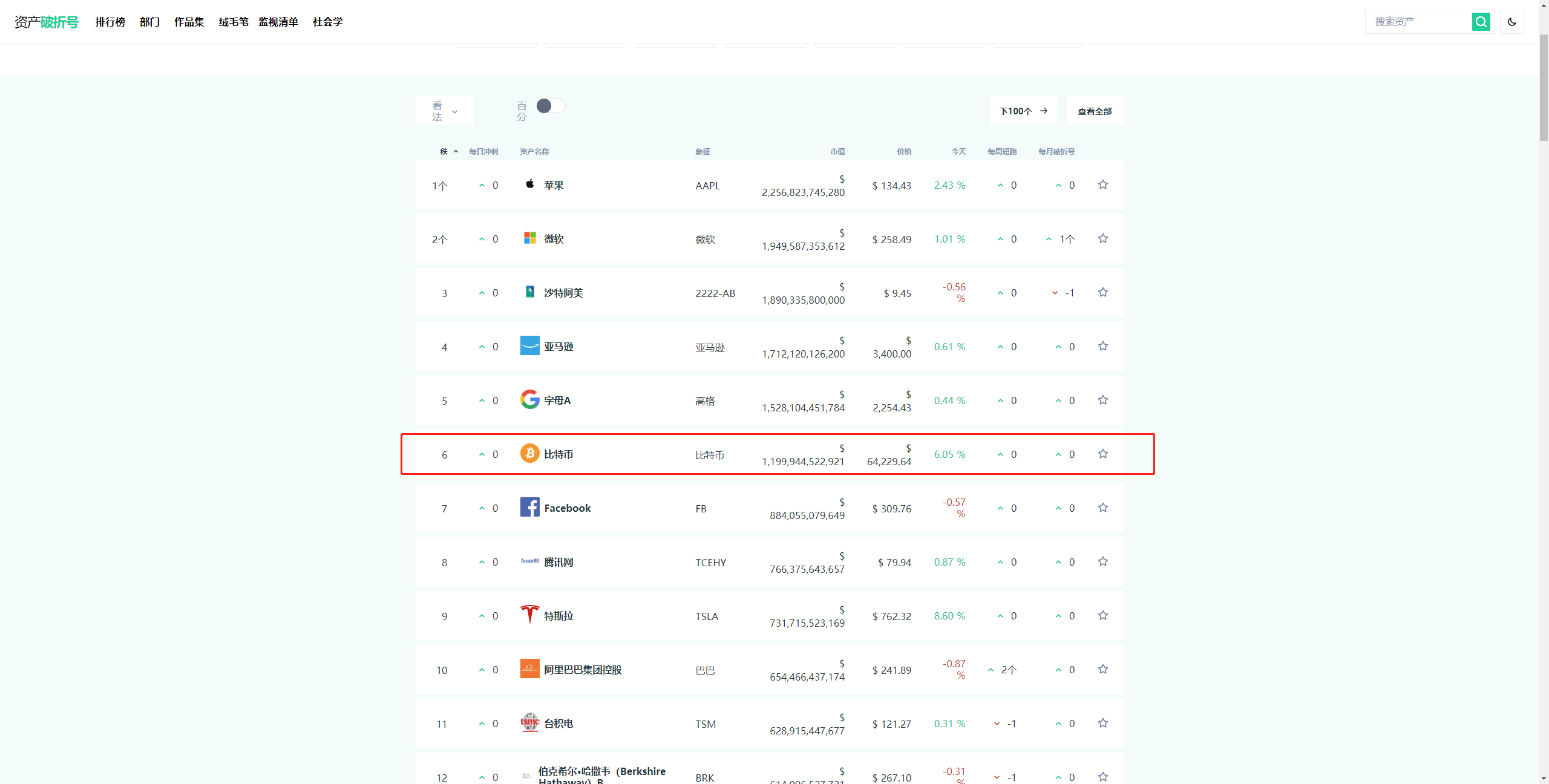Viewport: 1549px width, 784px height.
Task: Click TSLA ticker symbol
Action: [x=707, y=617]
